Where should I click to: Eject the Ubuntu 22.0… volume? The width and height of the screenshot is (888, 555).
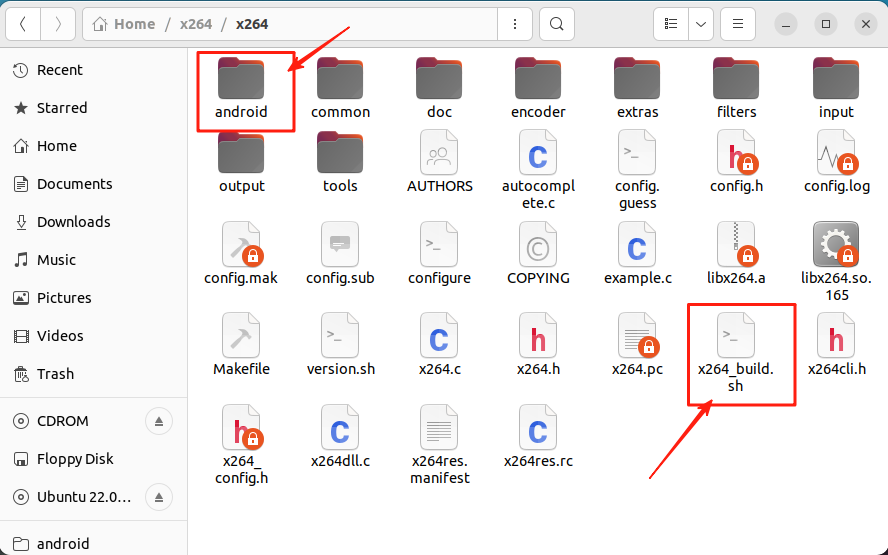pos(159,497)
